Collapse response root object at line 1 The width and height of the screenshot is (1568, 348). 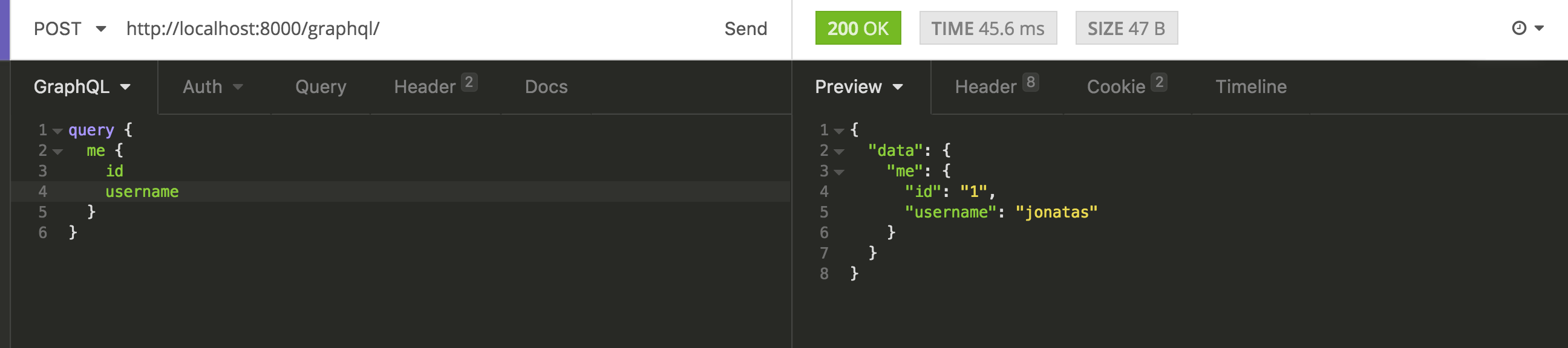pos(839,131)
